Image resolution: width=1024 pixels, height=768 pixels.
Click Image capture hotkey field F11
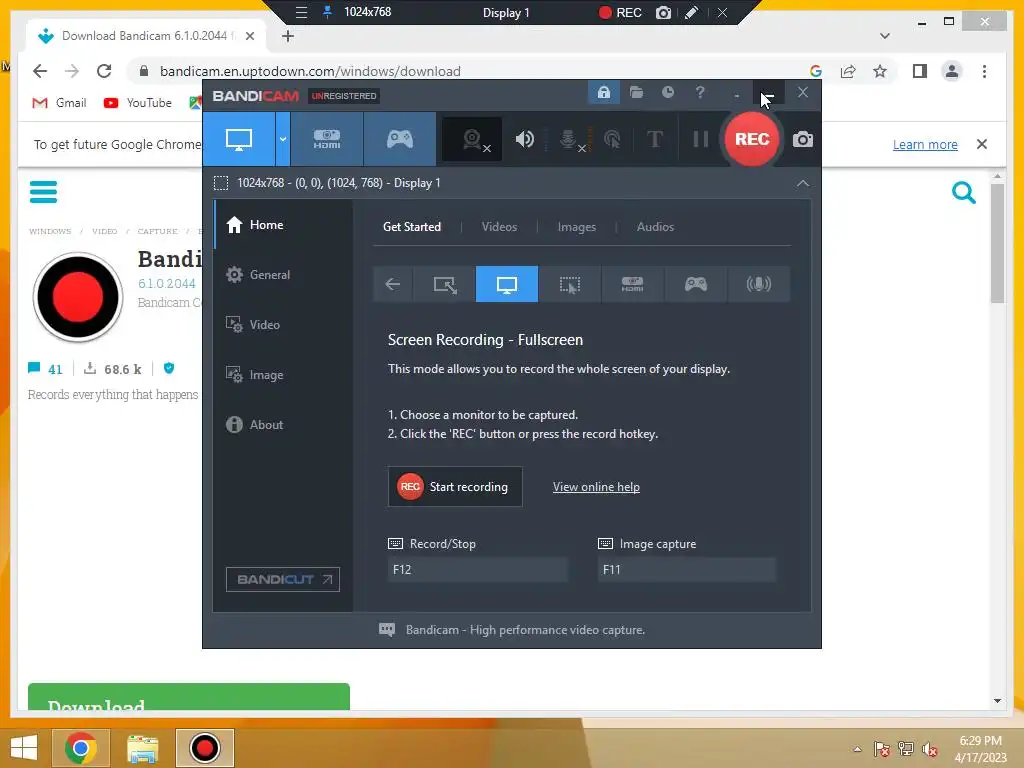click(x=686, y=569)
